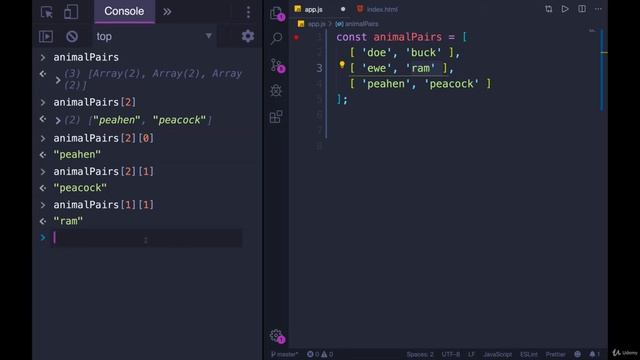The image size is (640, 360).
Task: Click the lightbulb quick fix icon
Action: coord(342,64)
